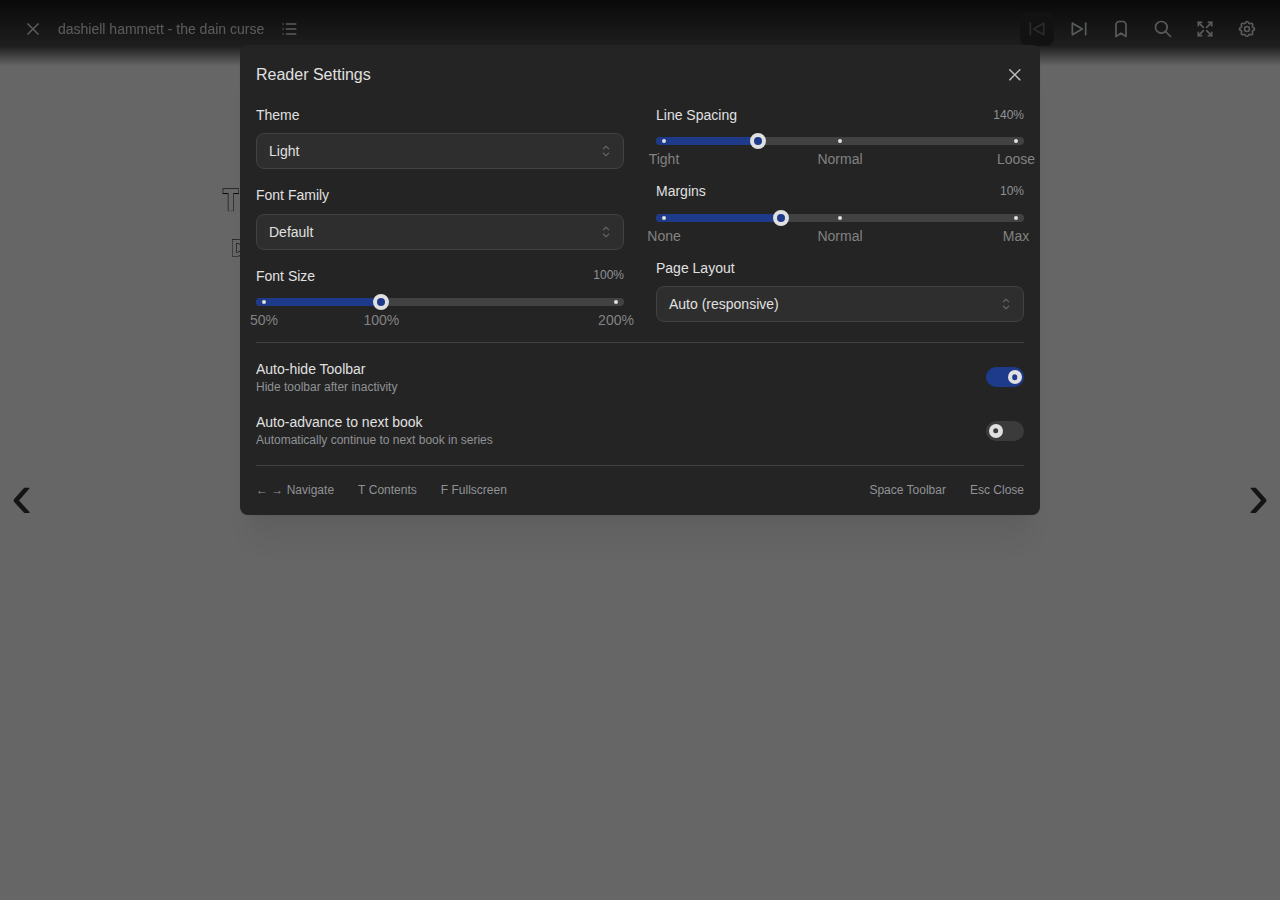Go to the previous page arrow
This screenshot has width=1280, height=900.
click(x=21, y=499)
